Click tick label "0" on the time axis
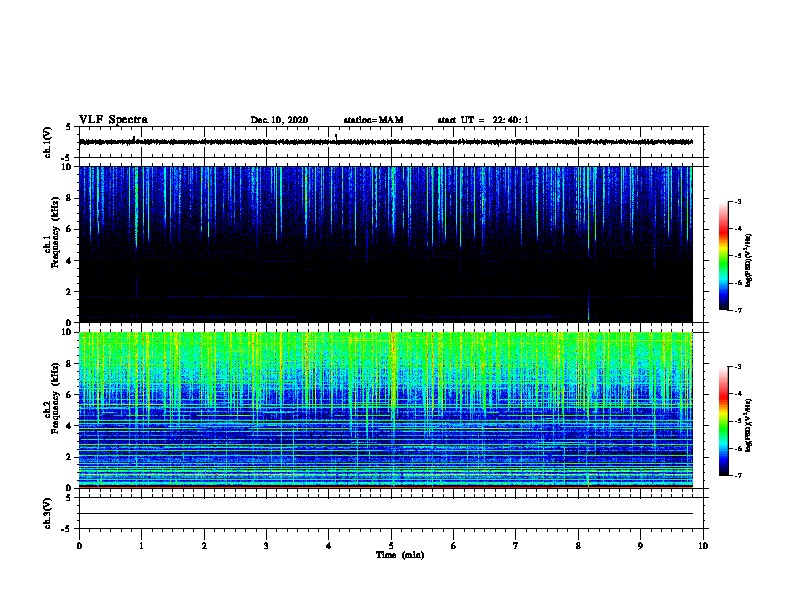Image resolution: width=792 pixels, height=612 pixels. 79,546
